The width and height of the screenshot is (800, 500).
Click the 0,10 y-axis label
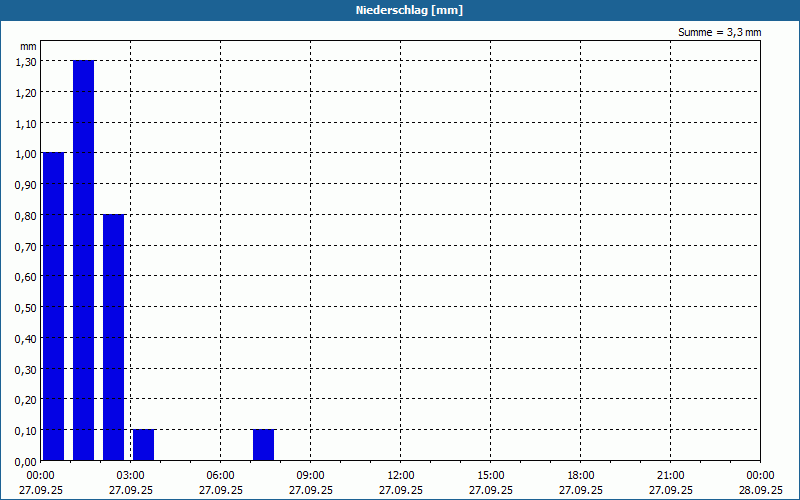[26, 431]
